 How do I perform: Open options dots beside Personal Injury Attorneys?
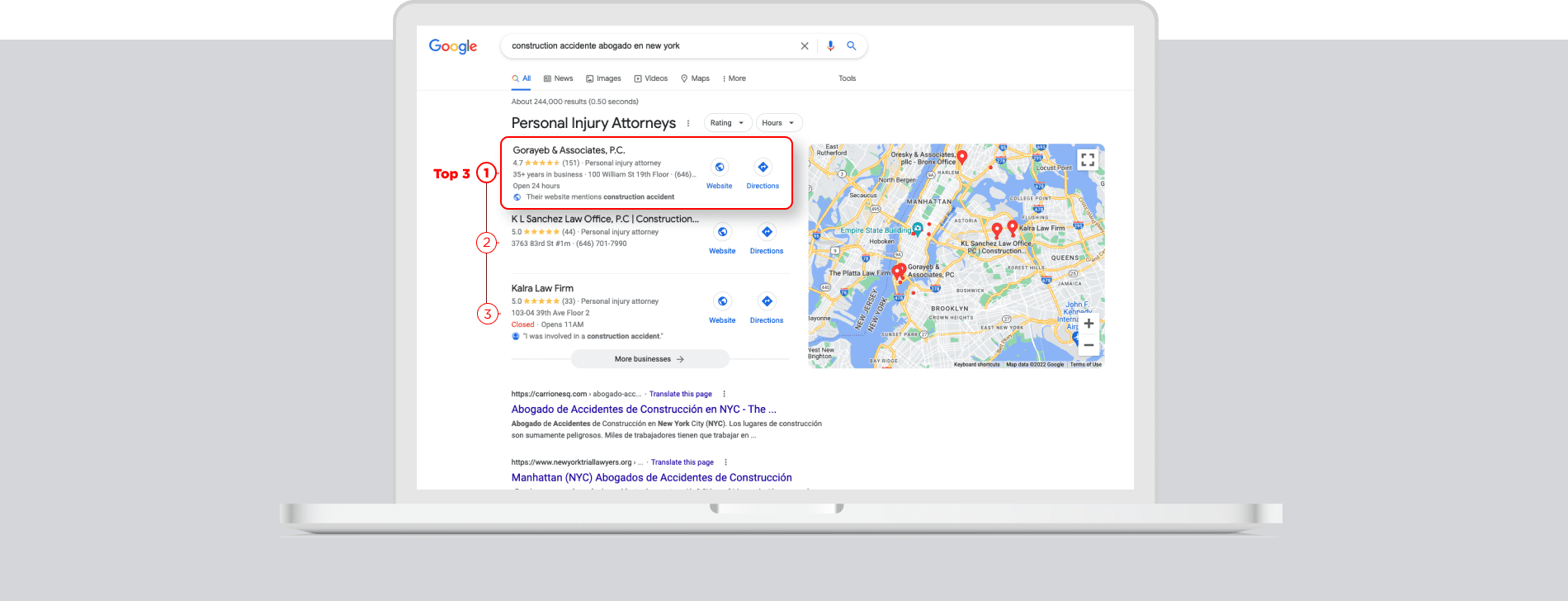click(x=688, y=123)
